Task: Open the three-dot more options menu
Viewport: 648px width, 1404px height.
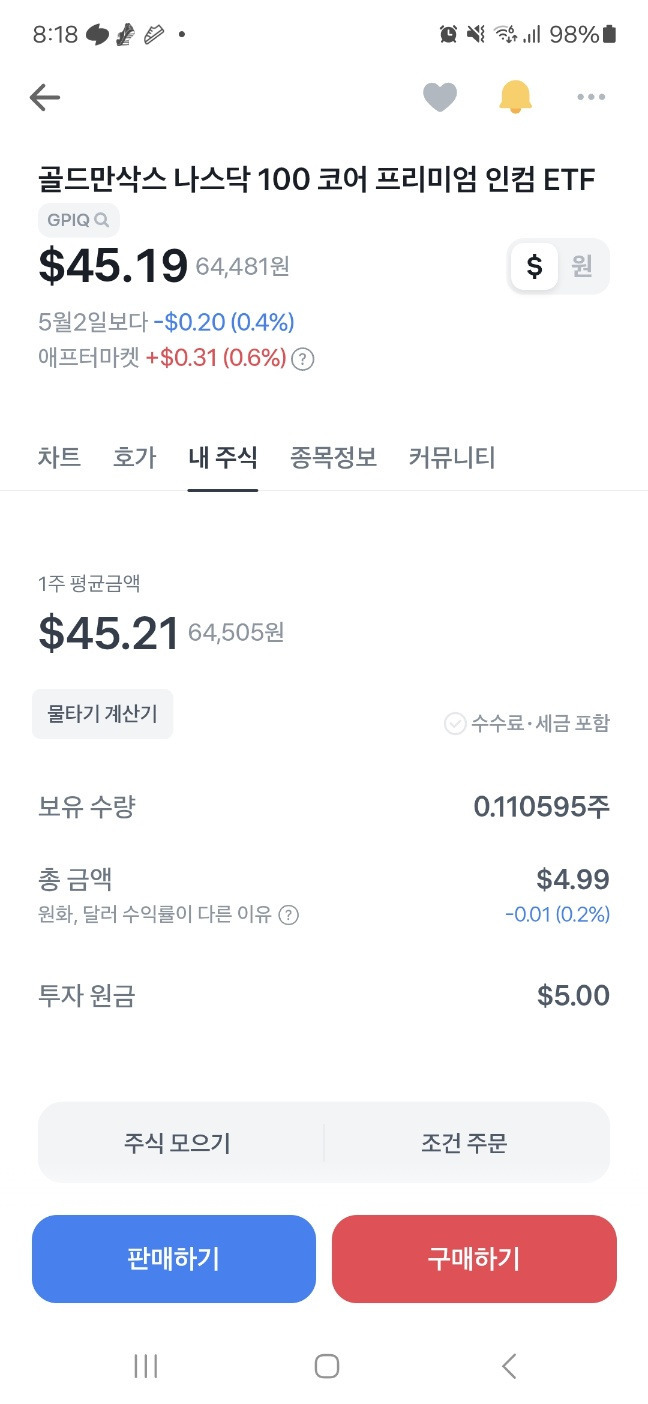Action: [x=591, y=97]
